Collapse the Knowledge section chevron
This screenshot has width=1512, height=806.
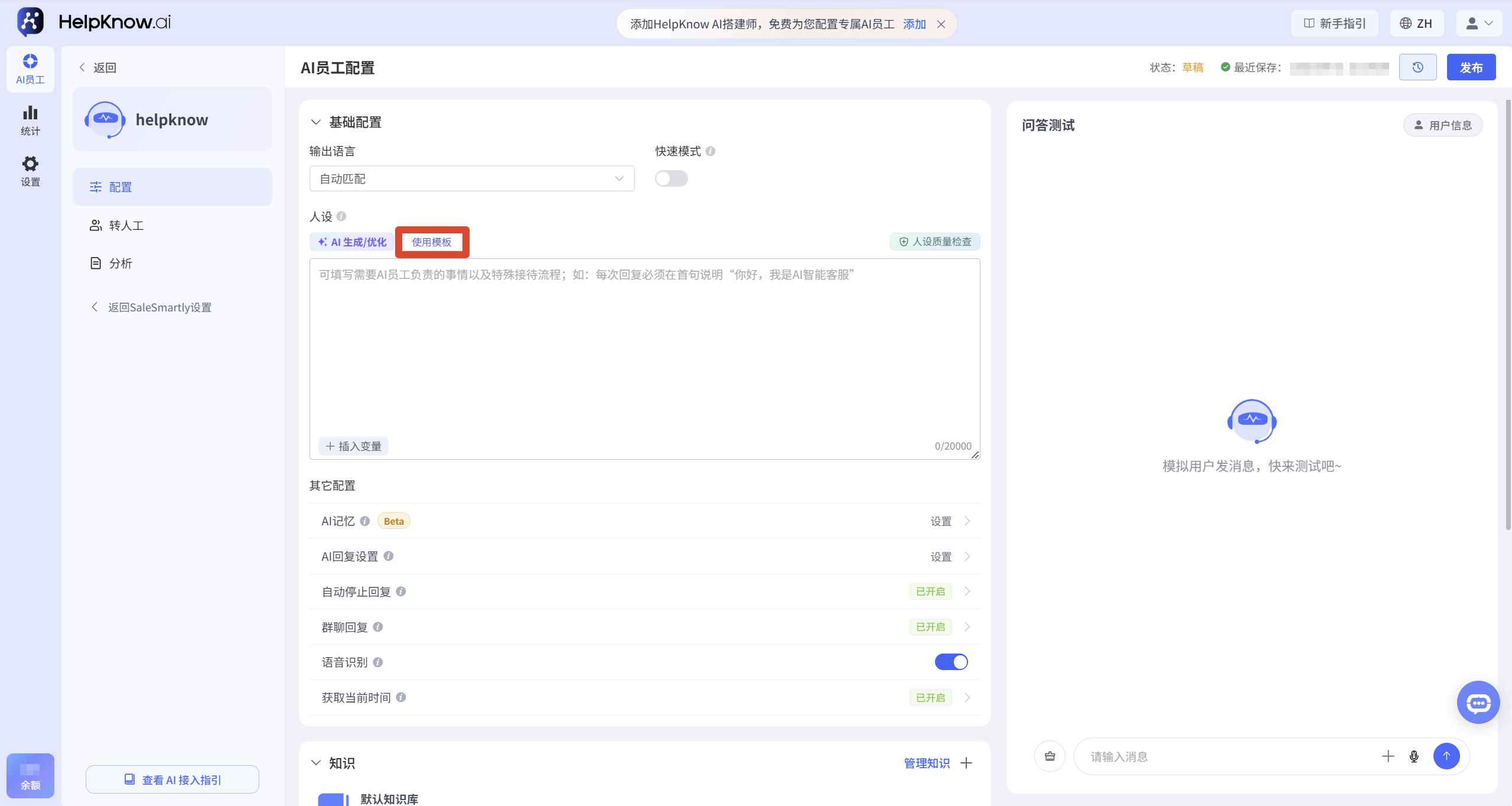[317, 763]
